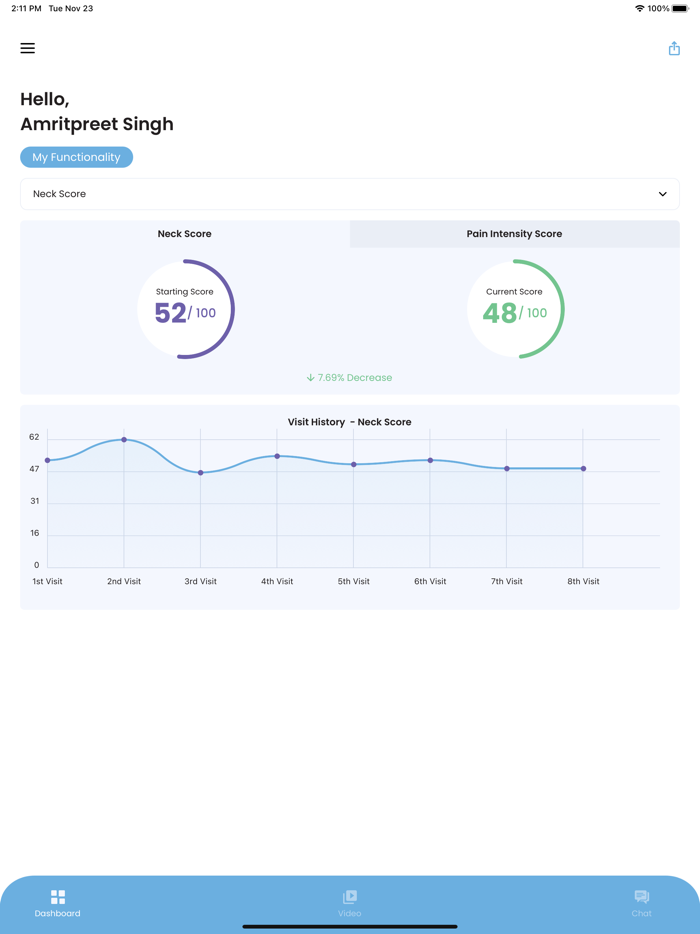Open the Dashboard grid icon

click(x=58, y=896)
